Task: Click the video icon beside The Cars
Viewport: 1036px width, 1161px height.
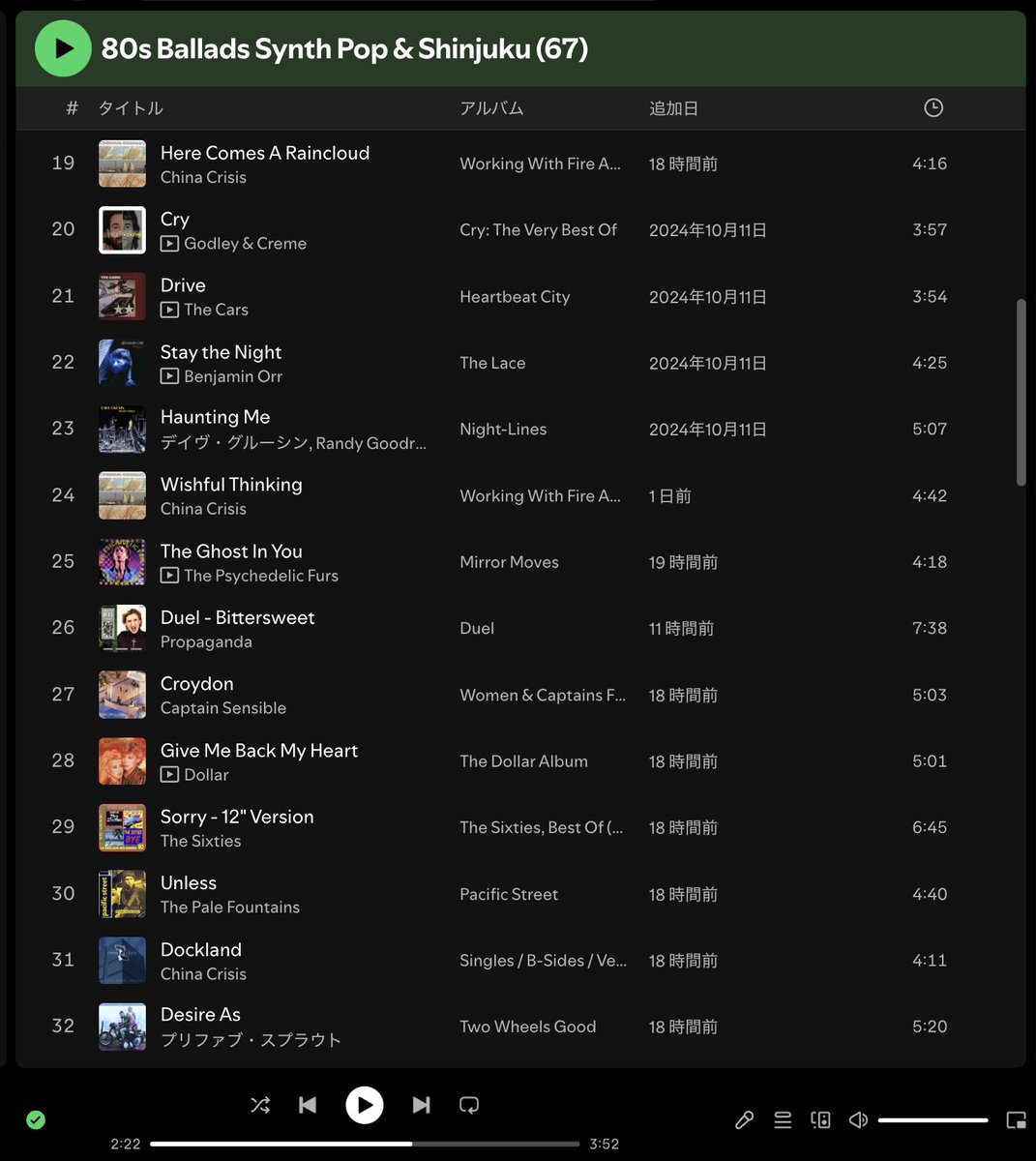Action: (x=169, y=310)
